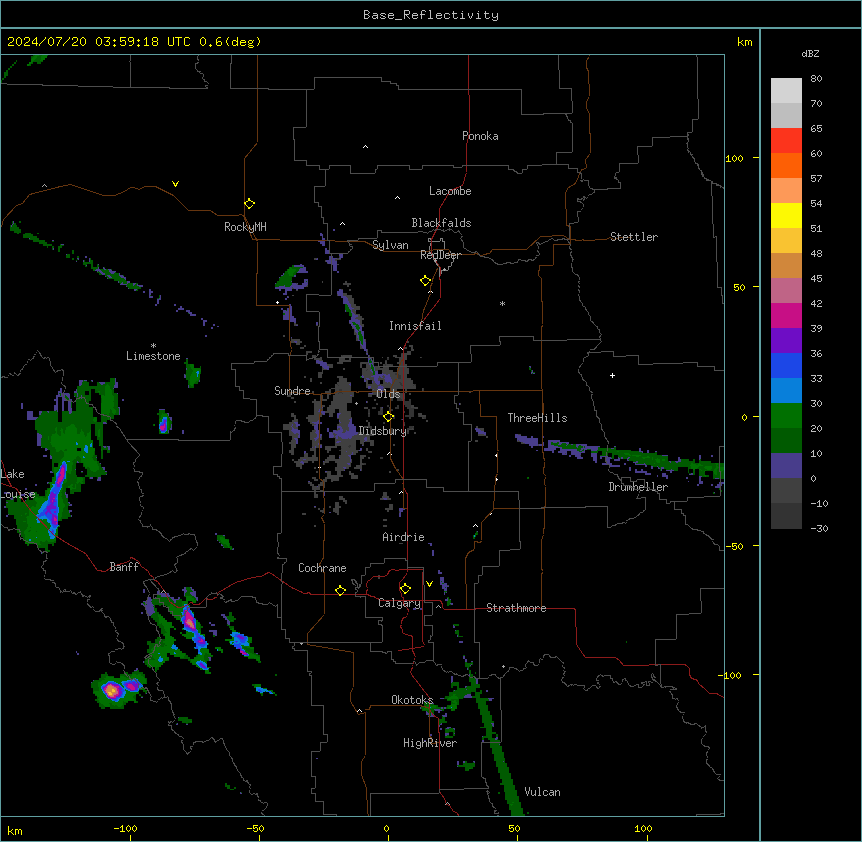Click the Calgary city label
Image resolution: width=862 pixels, height=842 pixels.
coord(399,603)
